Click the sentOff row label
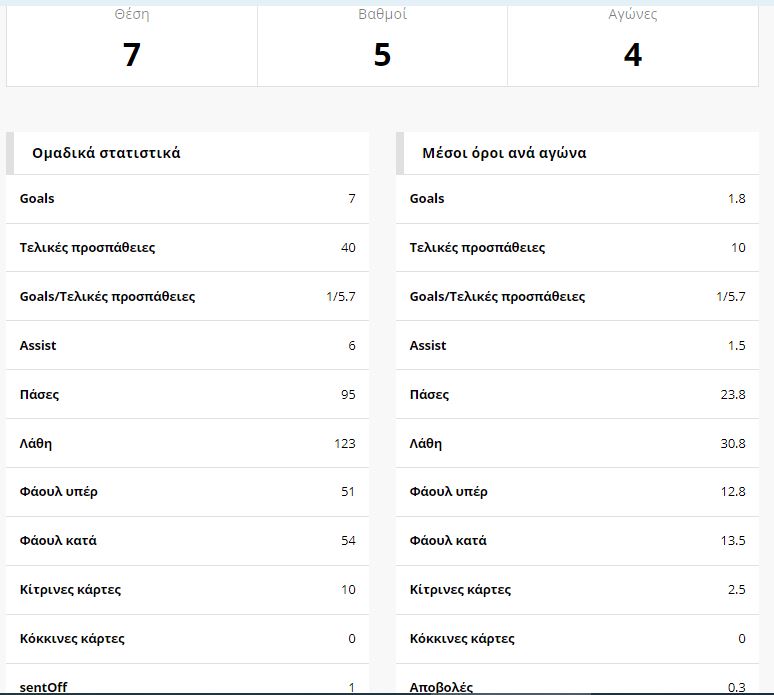Image resolution: width=774 pixels, height=695 pixels. [44, 687]
